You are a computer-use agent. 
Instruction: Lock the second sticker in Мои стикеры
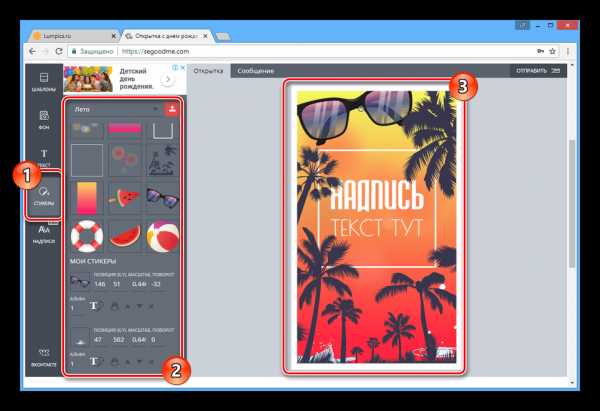pos(114,361)
